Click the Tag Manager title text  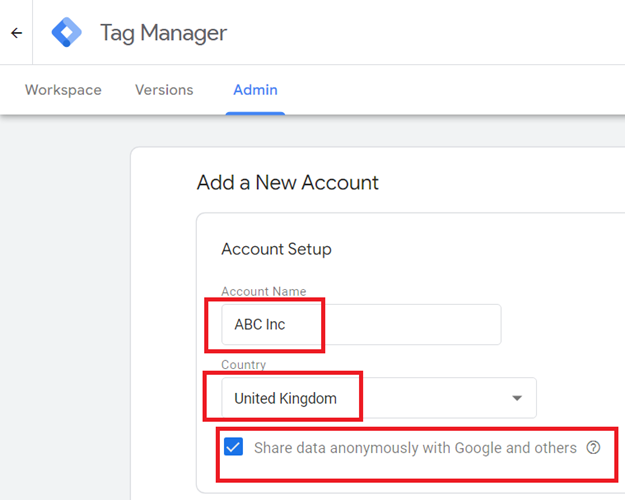coord(163,33)
